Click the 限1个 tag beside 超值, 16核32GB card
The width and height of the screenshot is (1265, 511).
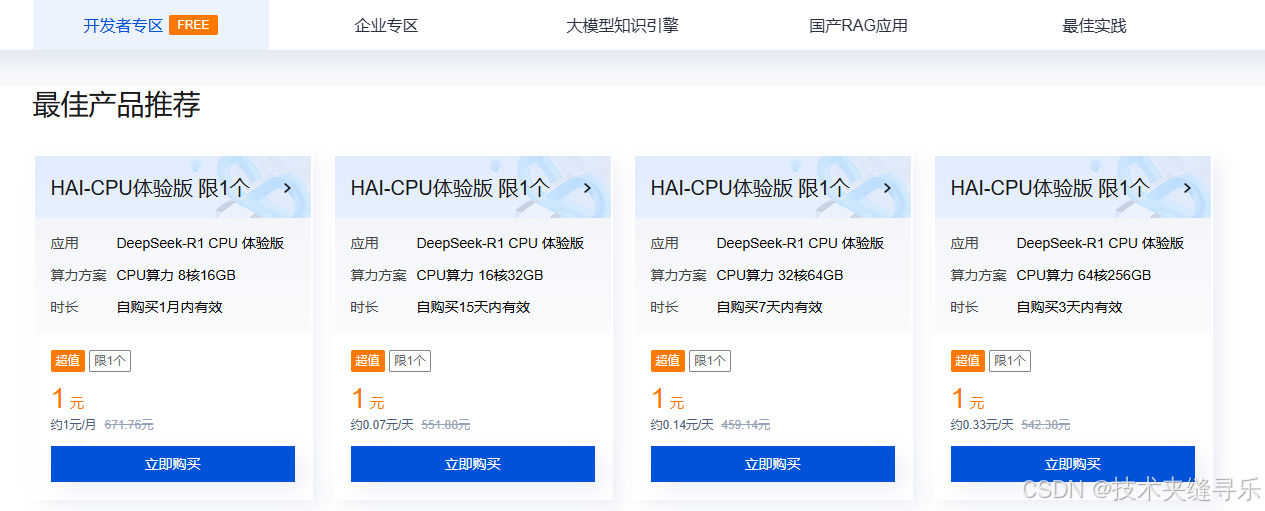(410, 361)
